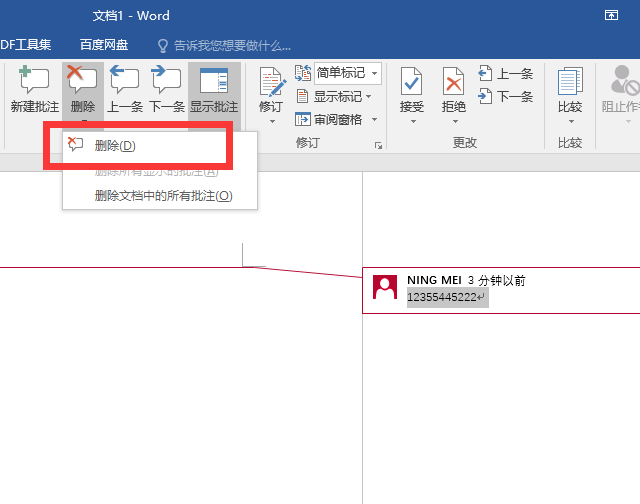640x504 pixels.
Task: Toggle the Reviewing Pane (审阅窗格) button
Action: click(328, 120)
